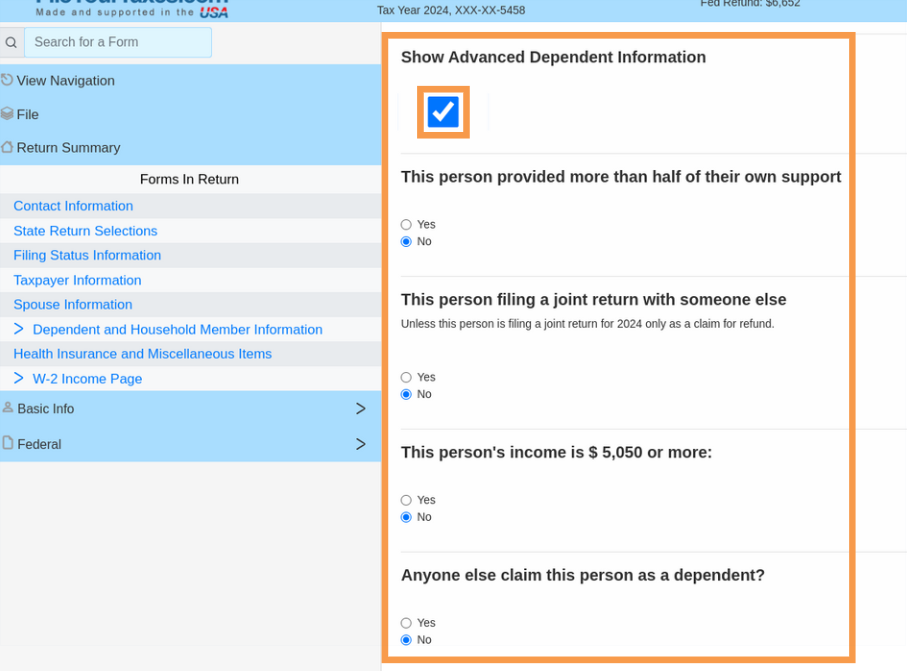Open Dependent and Household Member Information link
The height and width of the screenshot is (671, 907).
point(178,329)
